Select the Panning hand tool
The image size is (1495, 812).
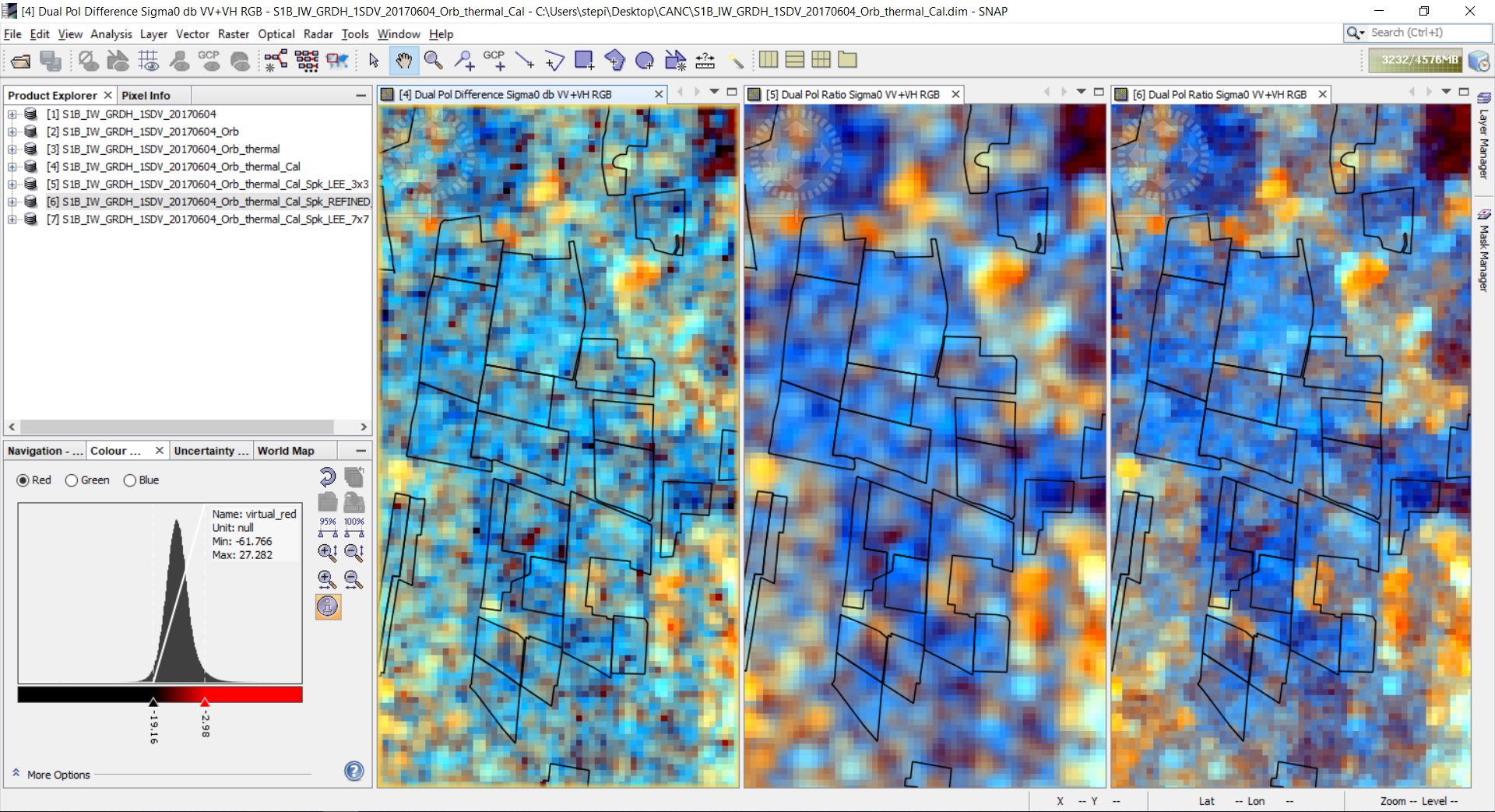(x=403, y=60)
